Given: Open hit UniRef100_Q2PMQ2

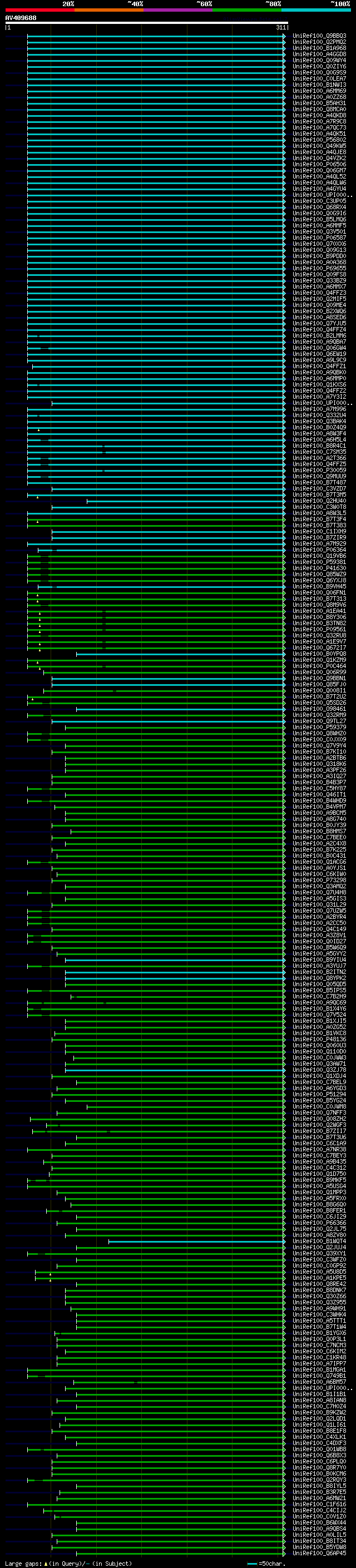Looking at the screenshot, I should tap(319, 42).
